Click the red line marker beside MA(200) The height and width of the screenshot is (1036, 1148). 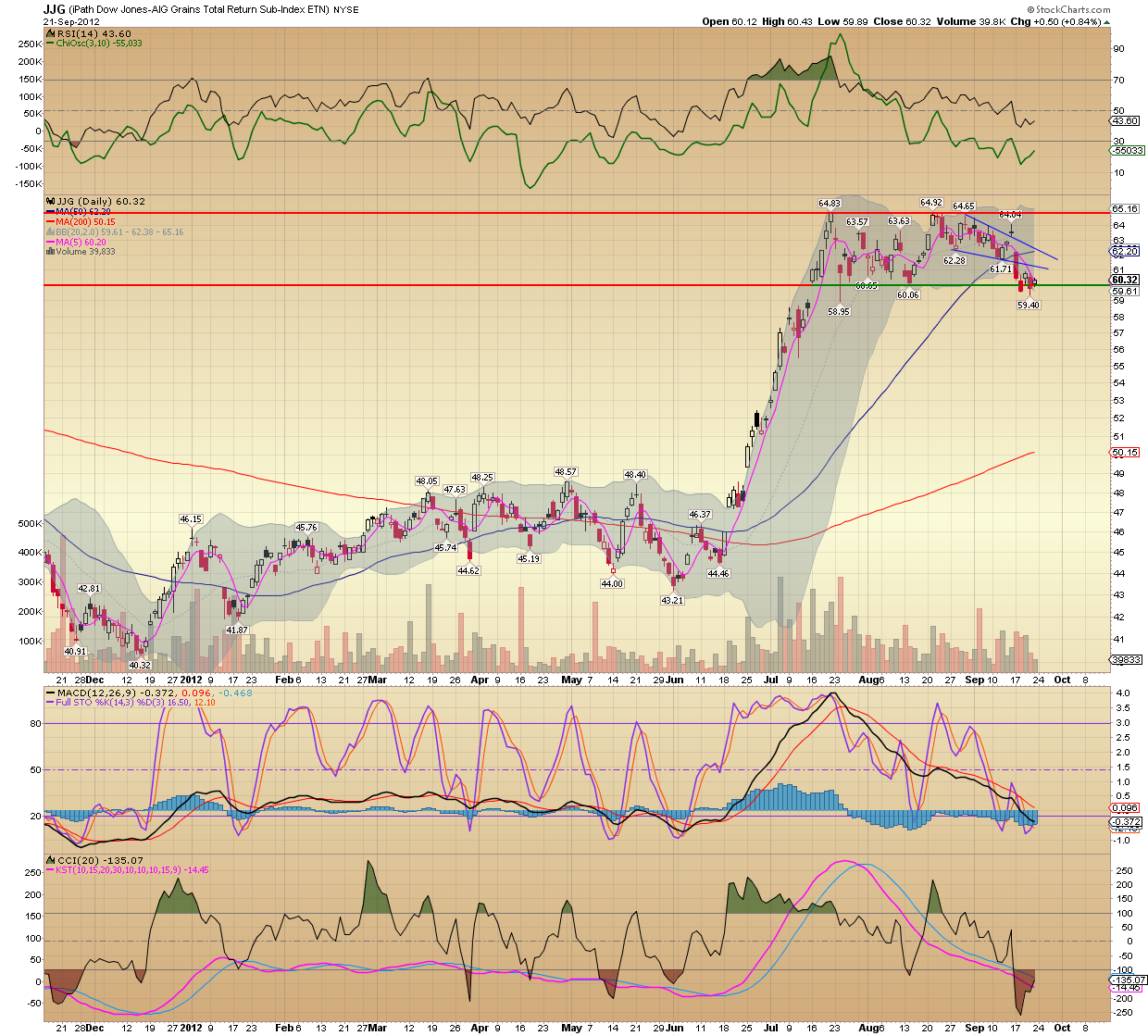point(50,222)
